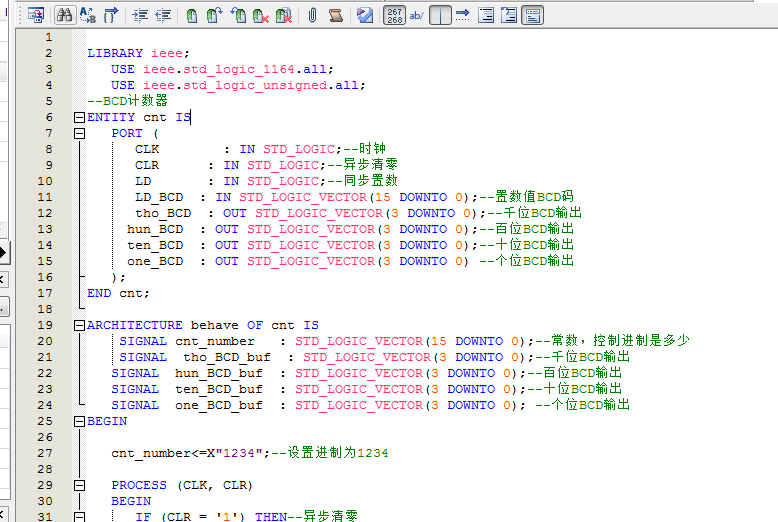Collapse the ENTITY cnt code block
778x522 pixels.
79,117
